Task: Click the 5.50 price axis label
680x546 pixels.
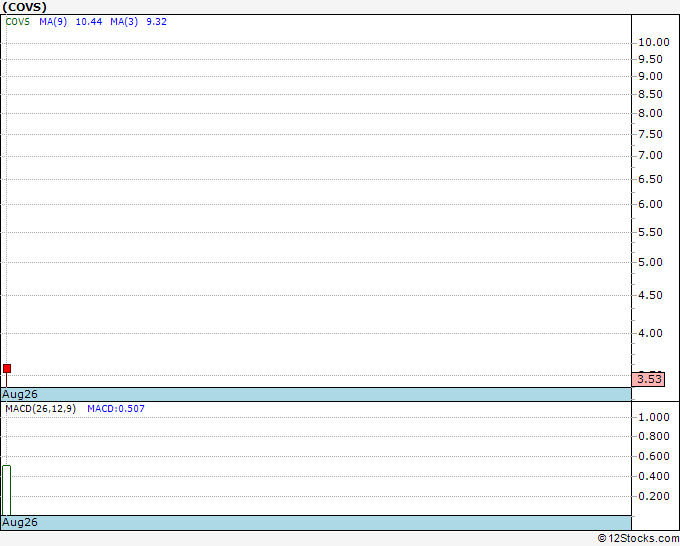Action: (x=650, y=232)
